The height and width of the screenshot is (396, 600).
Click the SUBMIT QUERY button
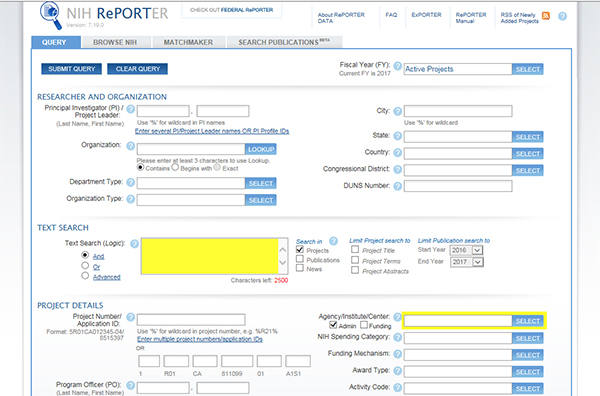(72, 69)
